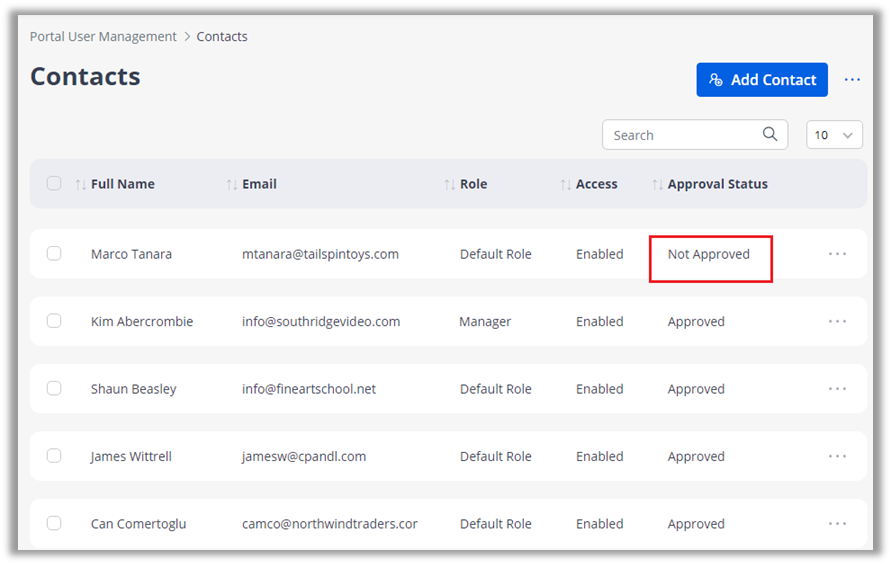The width and height of the screenshot is (891, 565).
Task: Open row actions for Kim Abercrombie
Action: pyautogui.click(x=837, y=322)
